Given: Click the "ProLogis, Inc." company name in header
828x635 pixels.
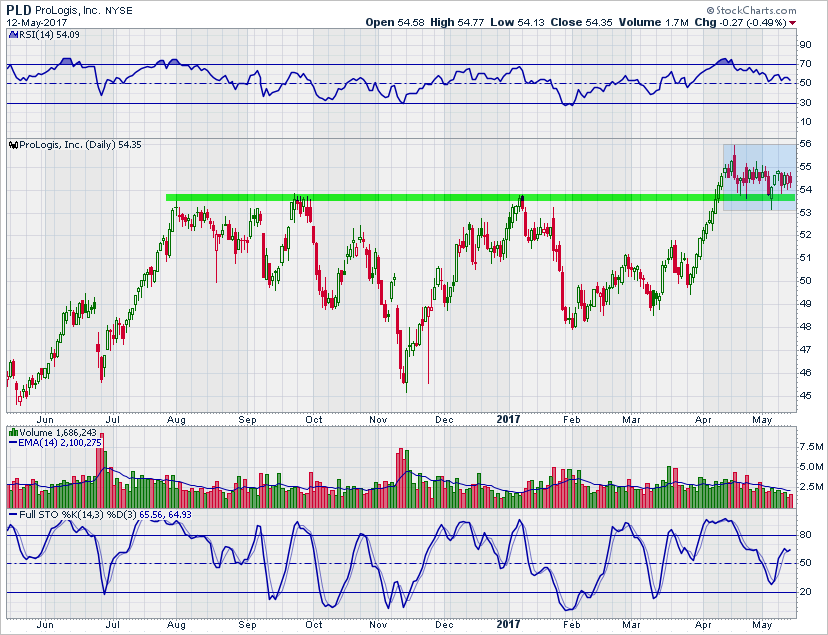Looking at the screenshot, I should coord(69,10).
